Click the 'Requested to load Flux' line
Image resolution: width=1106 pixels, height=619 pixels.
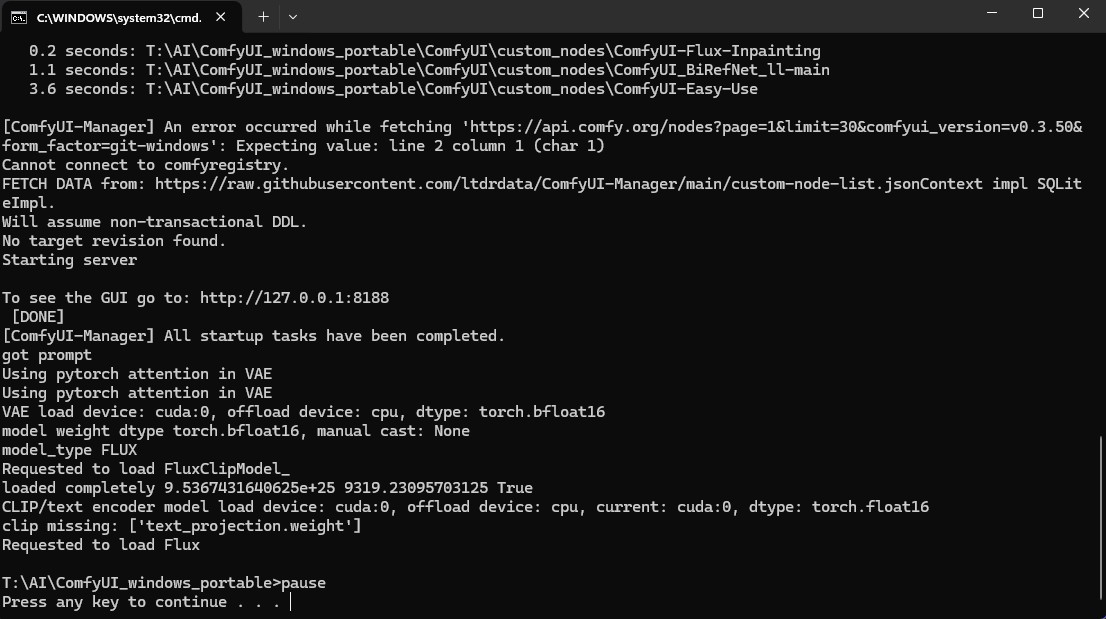pyautogui.click(x=101, y=545)
